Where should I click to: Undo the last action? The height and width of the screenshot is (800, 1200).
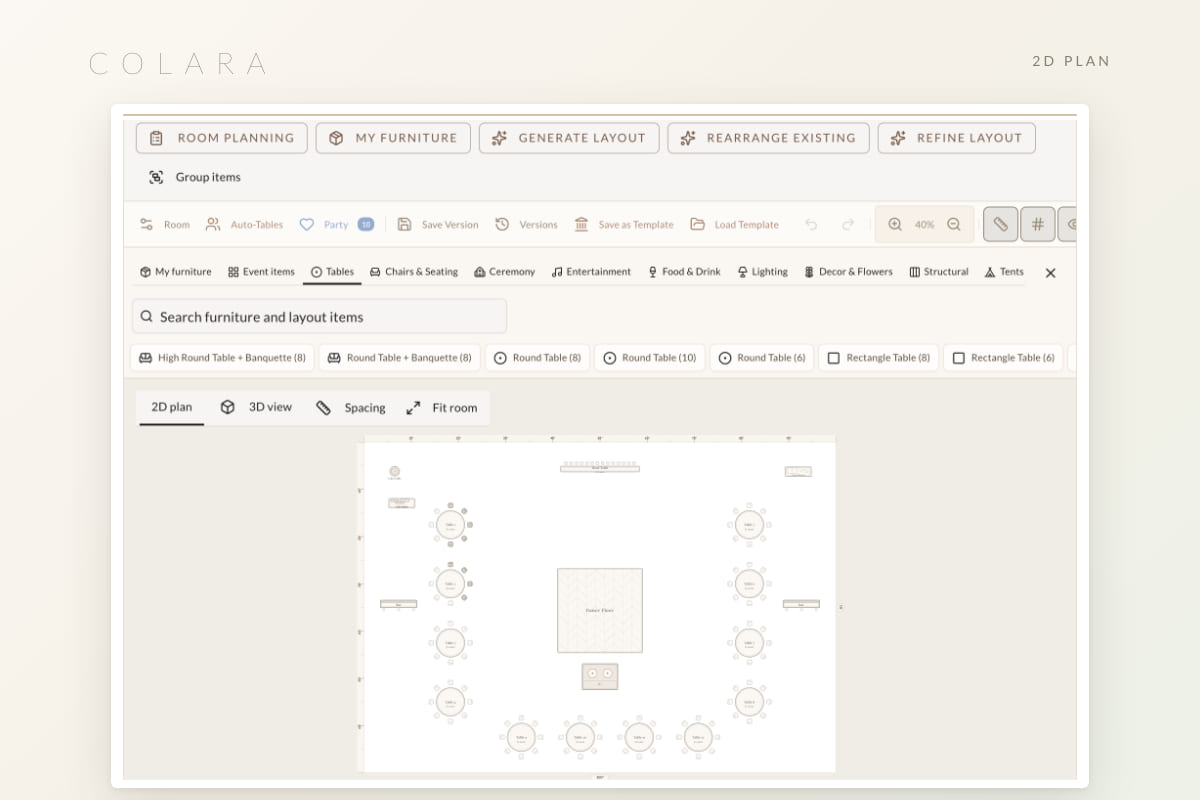[x=811, y=225]
